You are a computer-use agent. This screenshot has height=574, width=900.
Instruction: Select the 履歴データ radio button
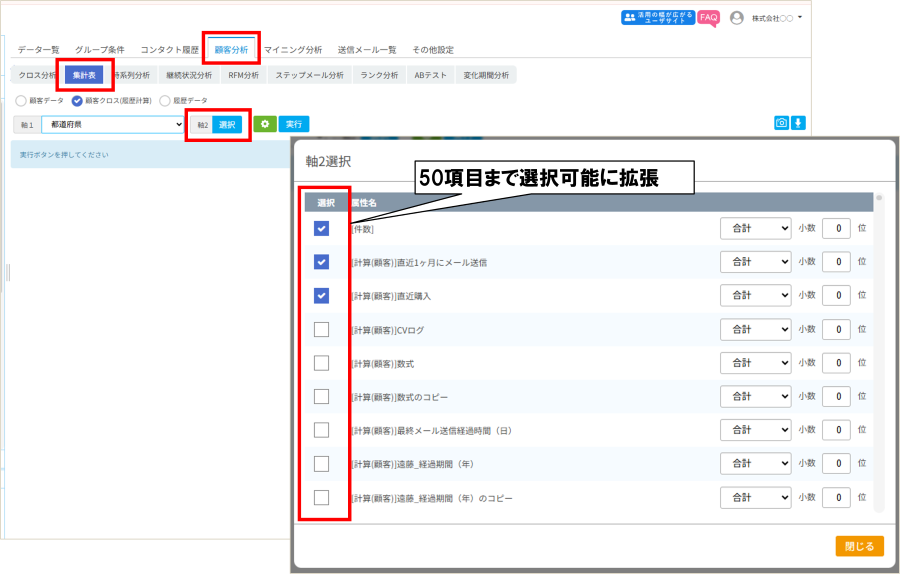point(165,101)
